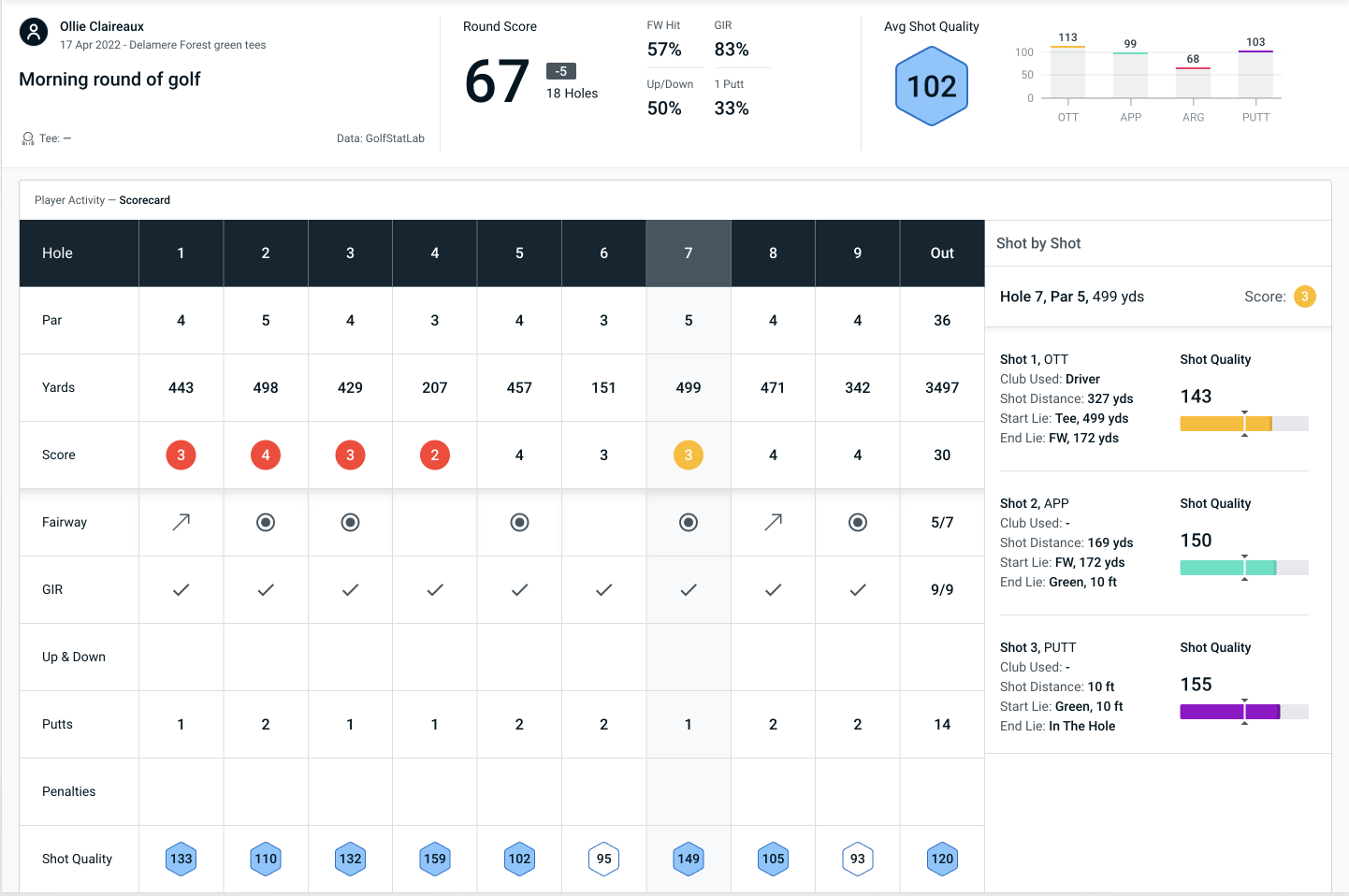Click hole 2 red score badge 4

[x=266, y=455]
